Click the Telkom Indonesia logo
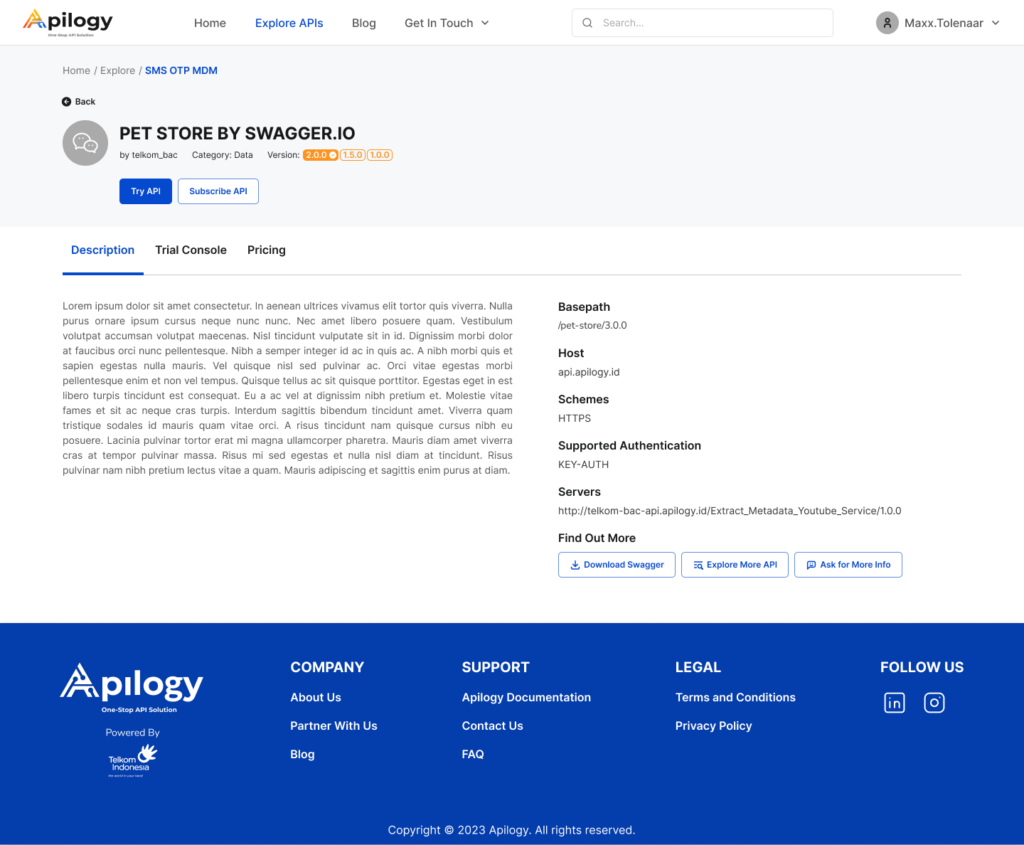Screen dimensions: 1024x845 [x=133, y=760]
